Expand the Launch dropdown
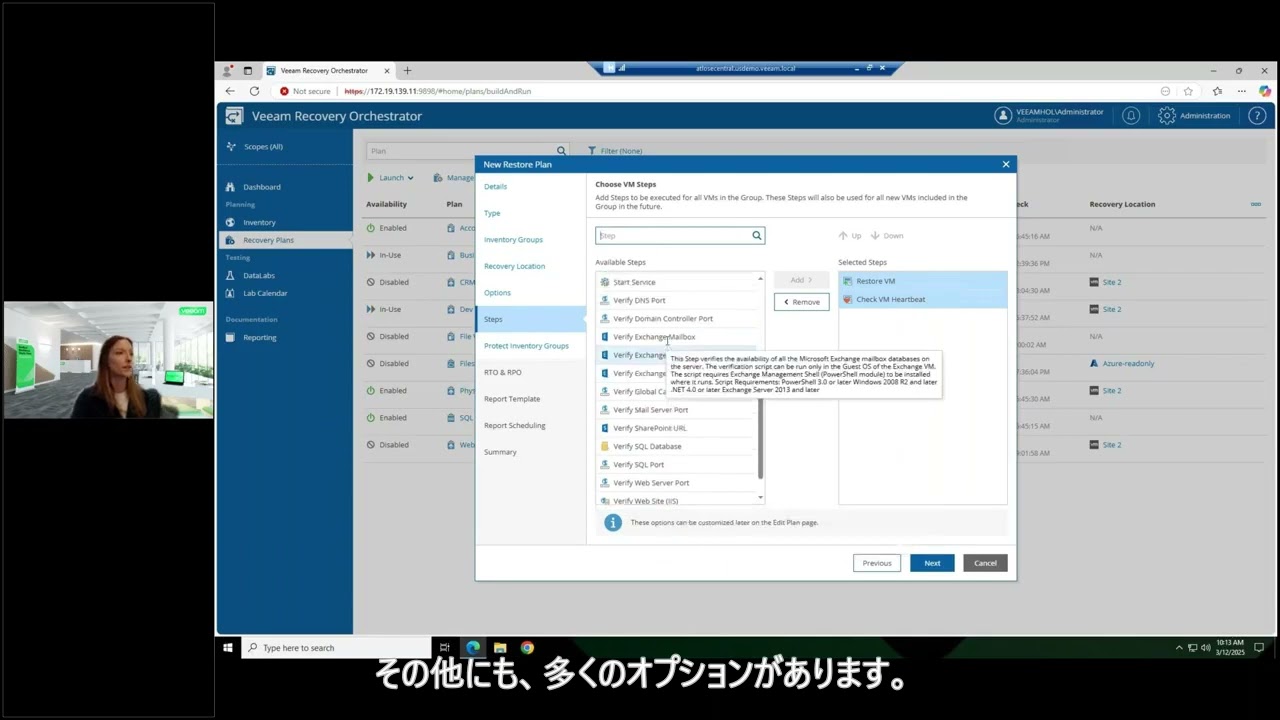1280x720 pixels. pyautogui.click(x=391, y=178)
